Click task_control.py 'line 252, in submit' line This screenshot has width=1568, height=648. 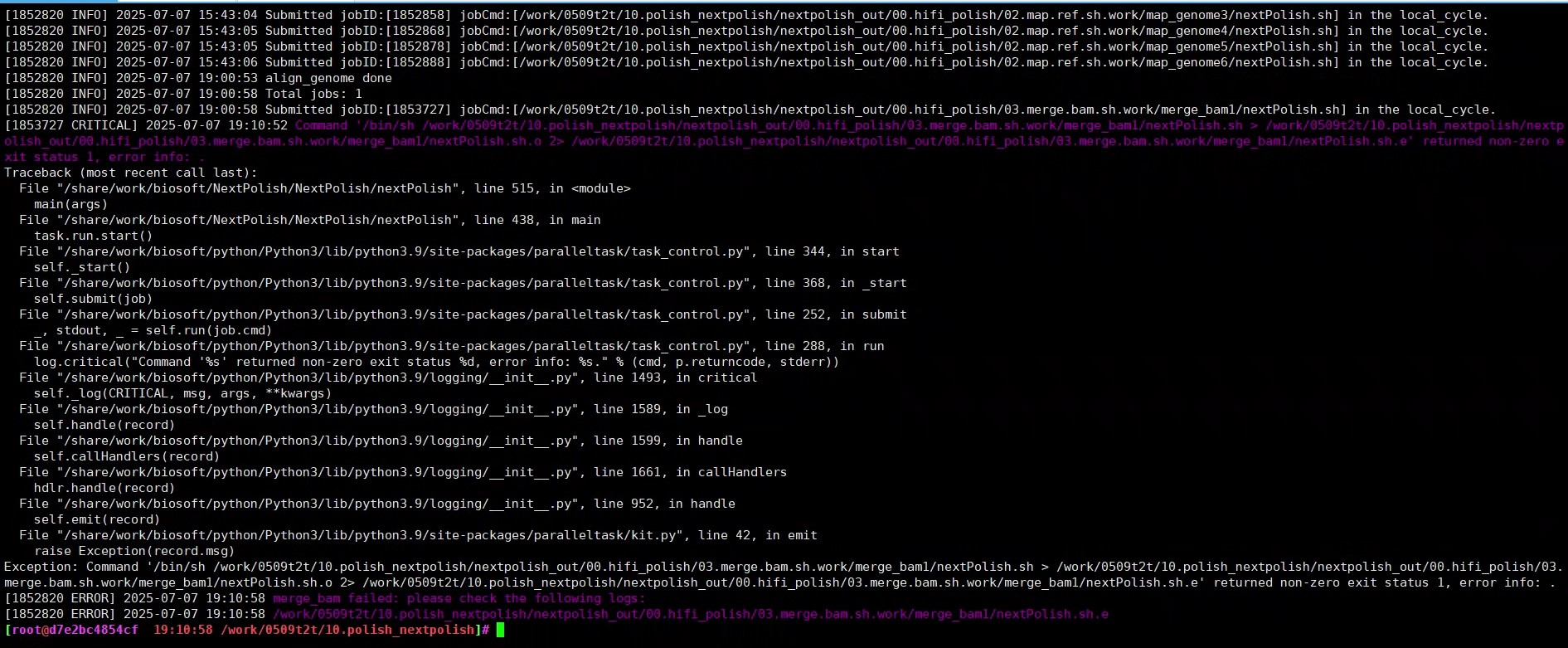(x=463, y=314)
